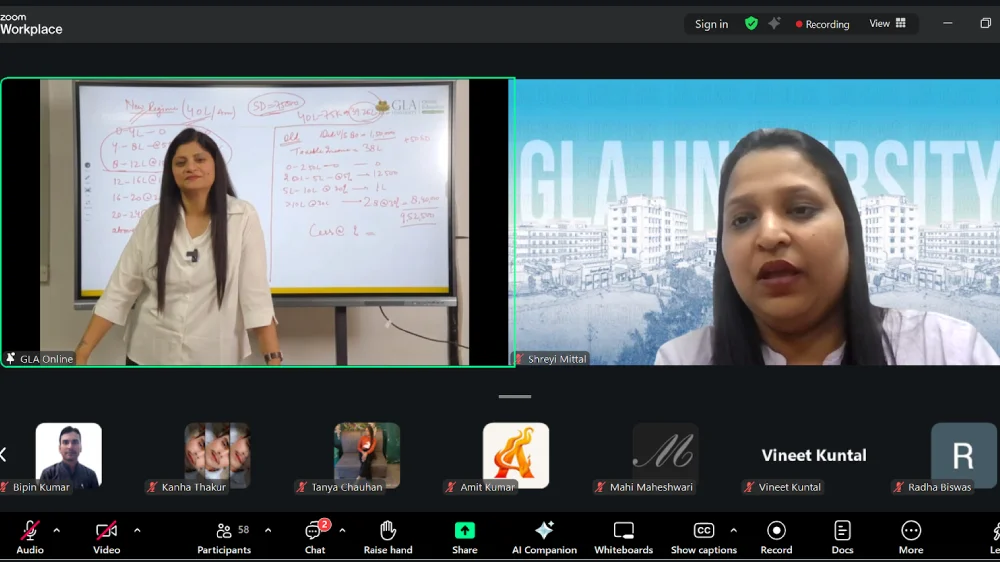Turn on camera with Video button

coord(106,536)
